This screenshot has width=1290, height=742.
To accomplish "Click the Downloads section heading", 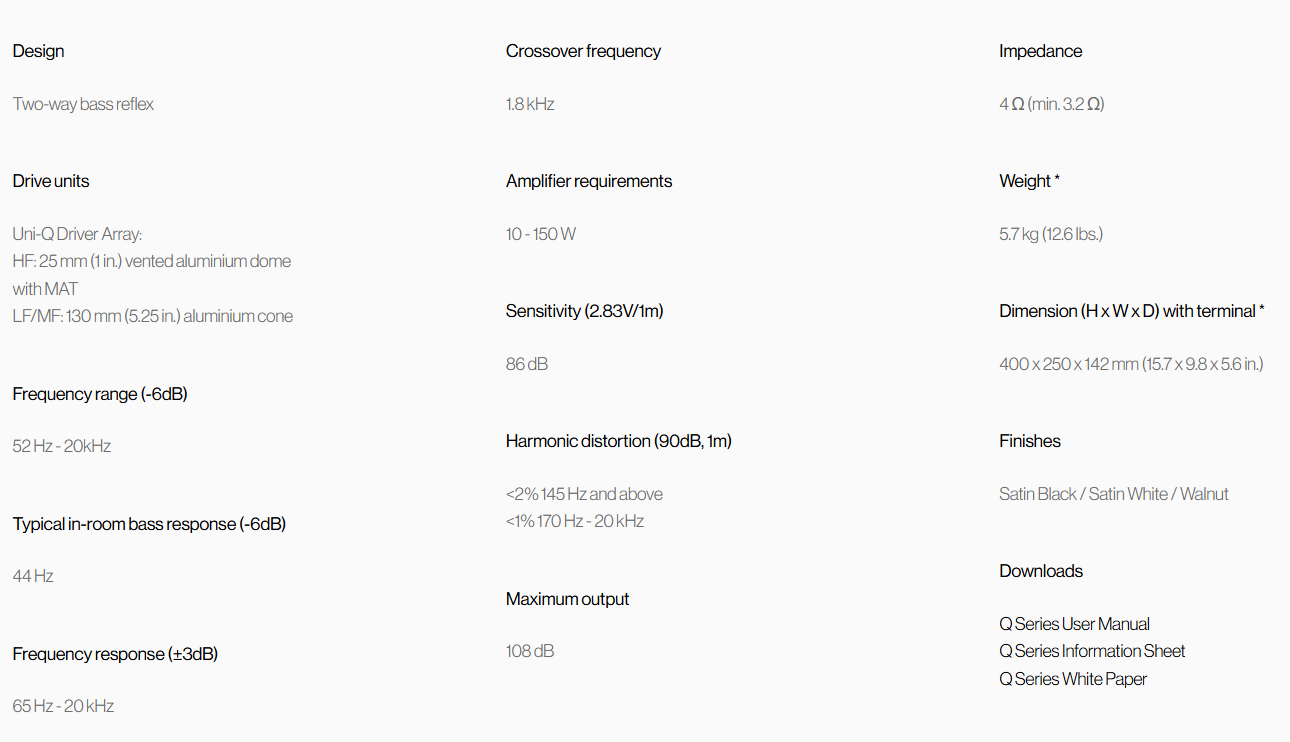I will pyautogui.click(x=1041, y=571).
